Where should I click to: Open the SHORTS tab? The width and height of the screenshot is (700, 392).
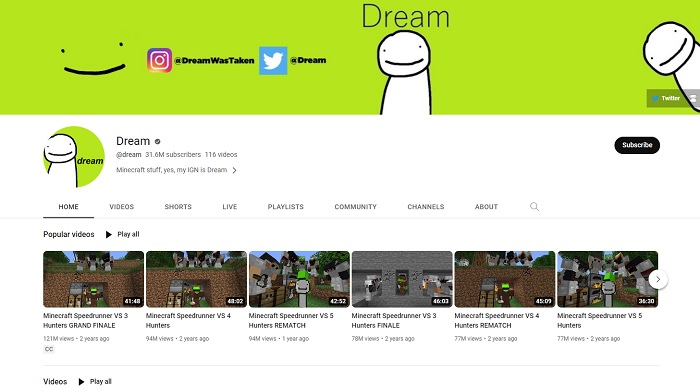[178, 207]
